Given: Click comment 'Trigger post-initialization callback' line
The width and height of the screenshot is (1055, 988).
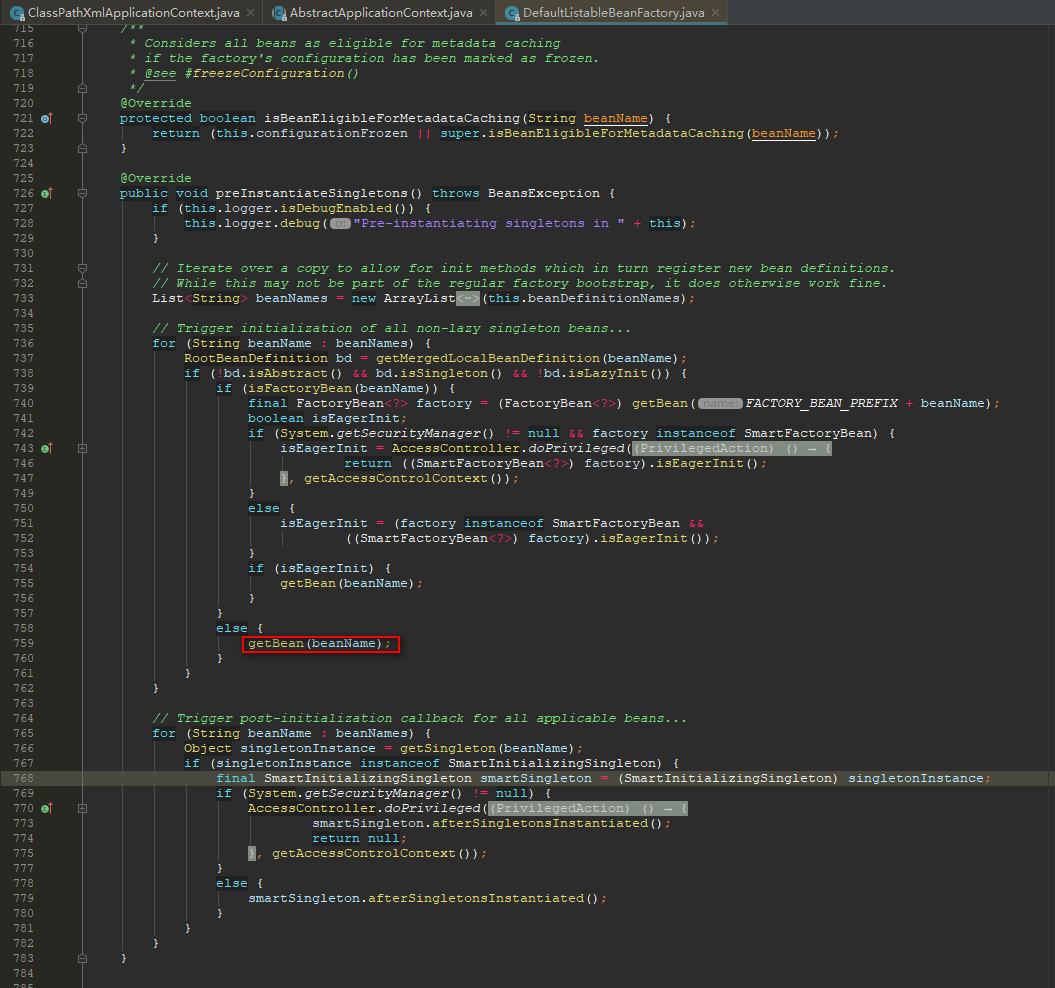Looking at the screenshot, I should [419, 718].
